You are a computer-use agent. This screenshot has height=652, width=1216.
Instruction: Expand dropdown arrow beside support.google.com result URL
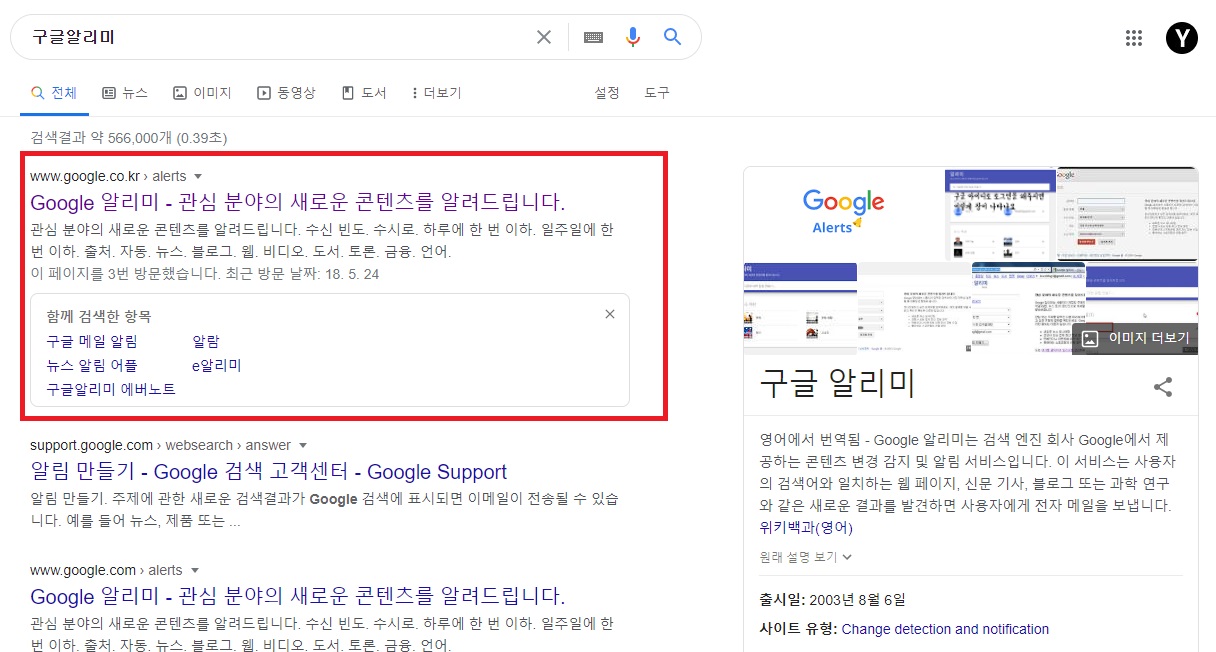(x=303, y=446)
